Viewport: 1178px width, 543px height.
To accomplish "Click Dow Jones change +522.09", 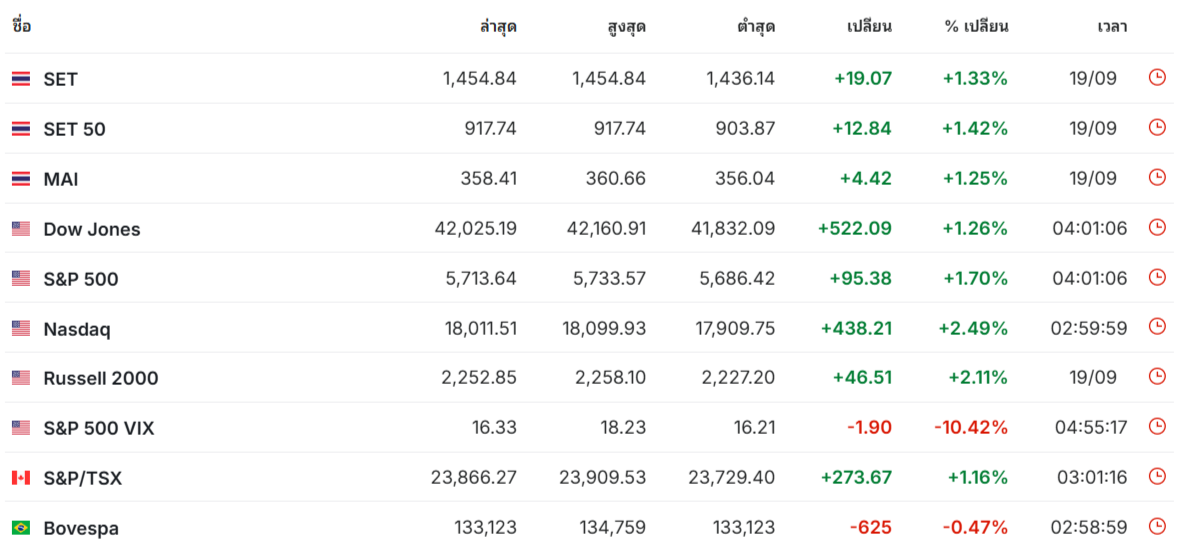I will coord(855,228).
